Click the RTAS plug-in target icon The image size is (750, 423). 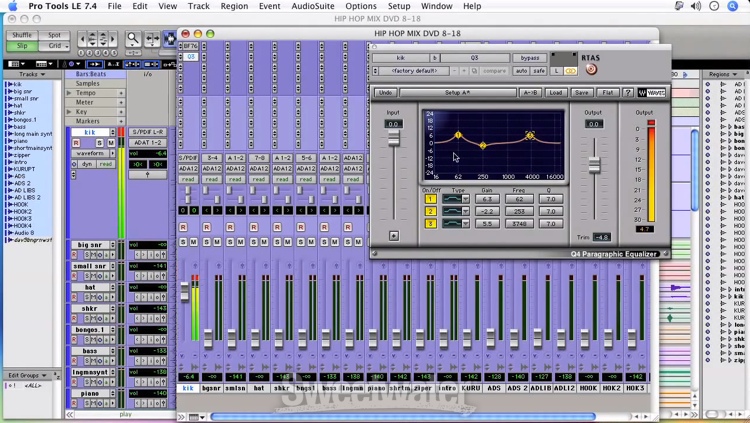[x=591, y=69]
